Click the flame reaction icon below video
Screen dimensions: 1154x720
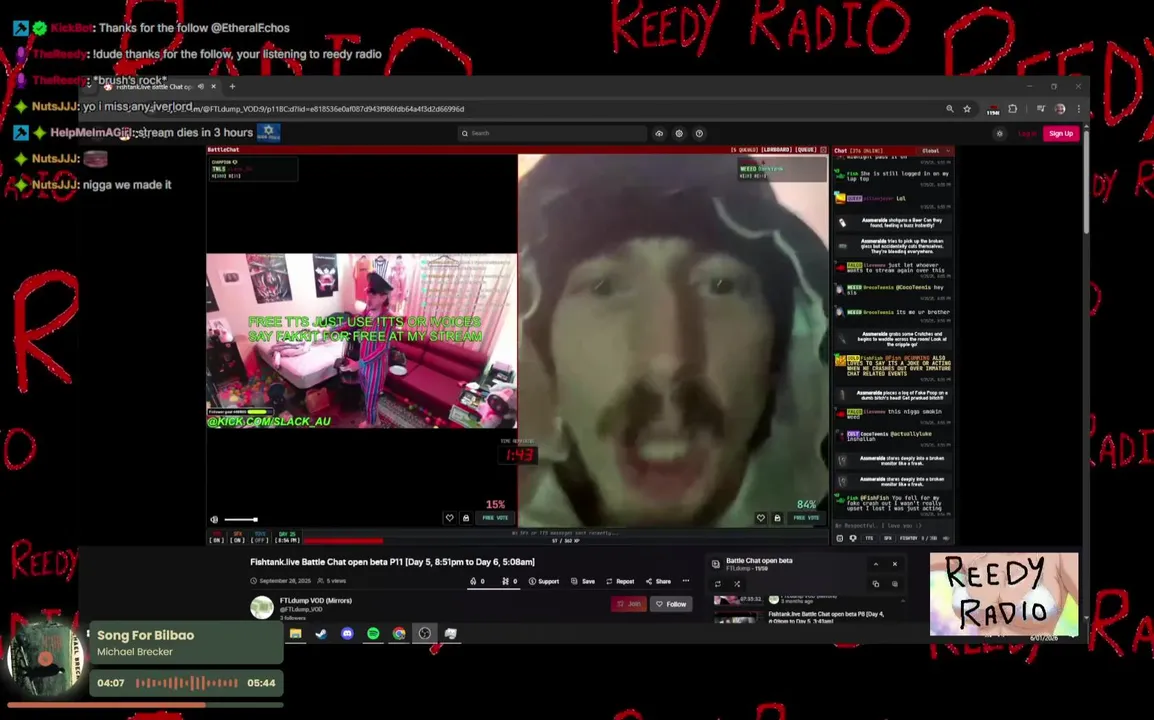tap(473, 581)
